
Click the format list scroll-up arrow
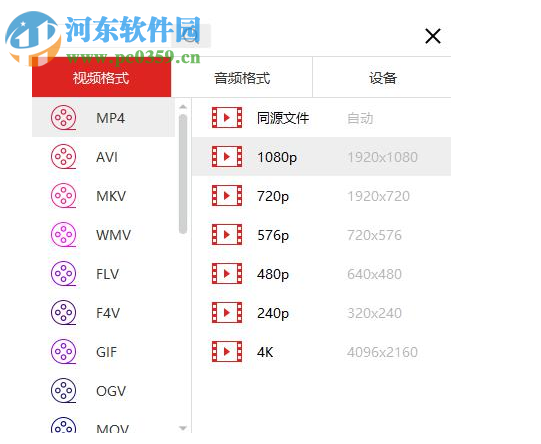(183, 107)
